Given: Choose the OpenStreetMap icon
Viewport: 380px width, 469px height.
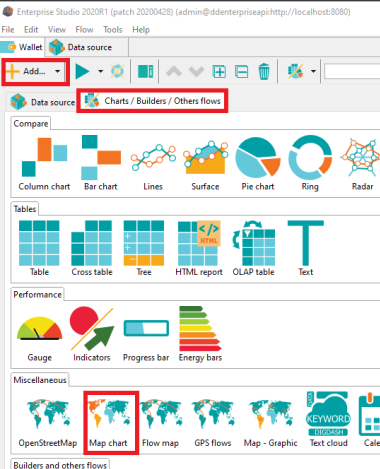Looking at the screenshot, I should [x=48, y=414].
